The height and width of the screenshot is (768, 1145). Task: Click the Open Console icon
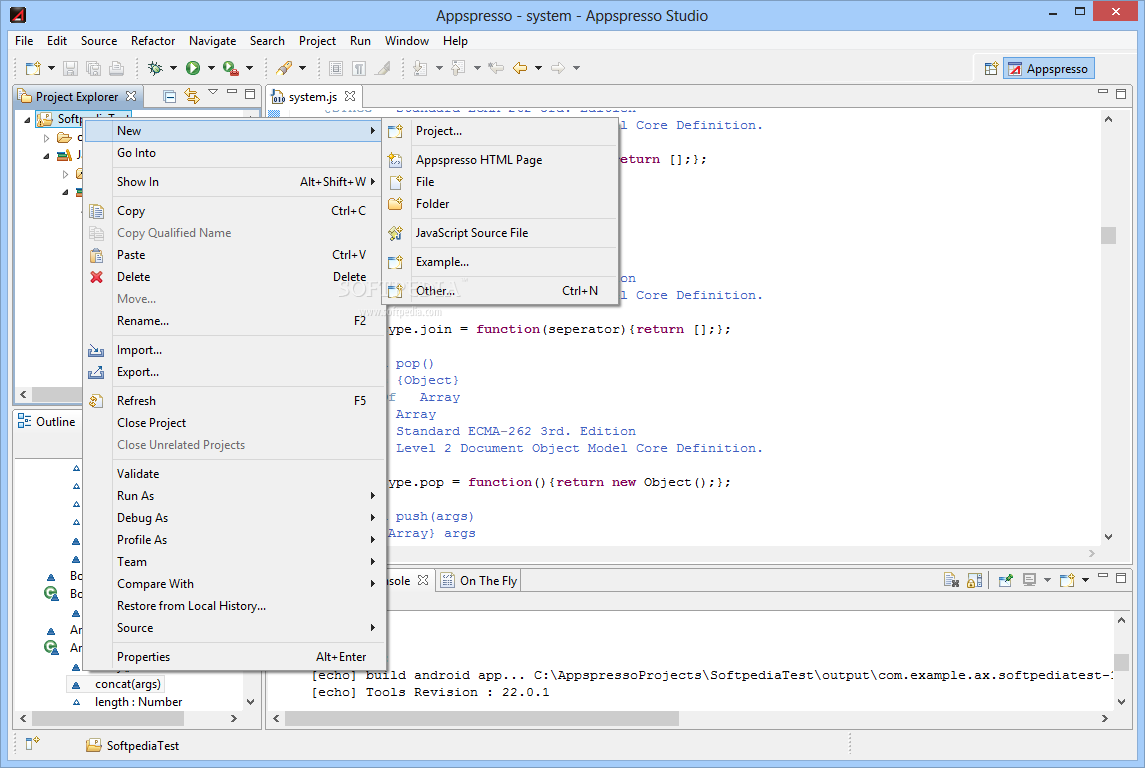[1067, 580]
